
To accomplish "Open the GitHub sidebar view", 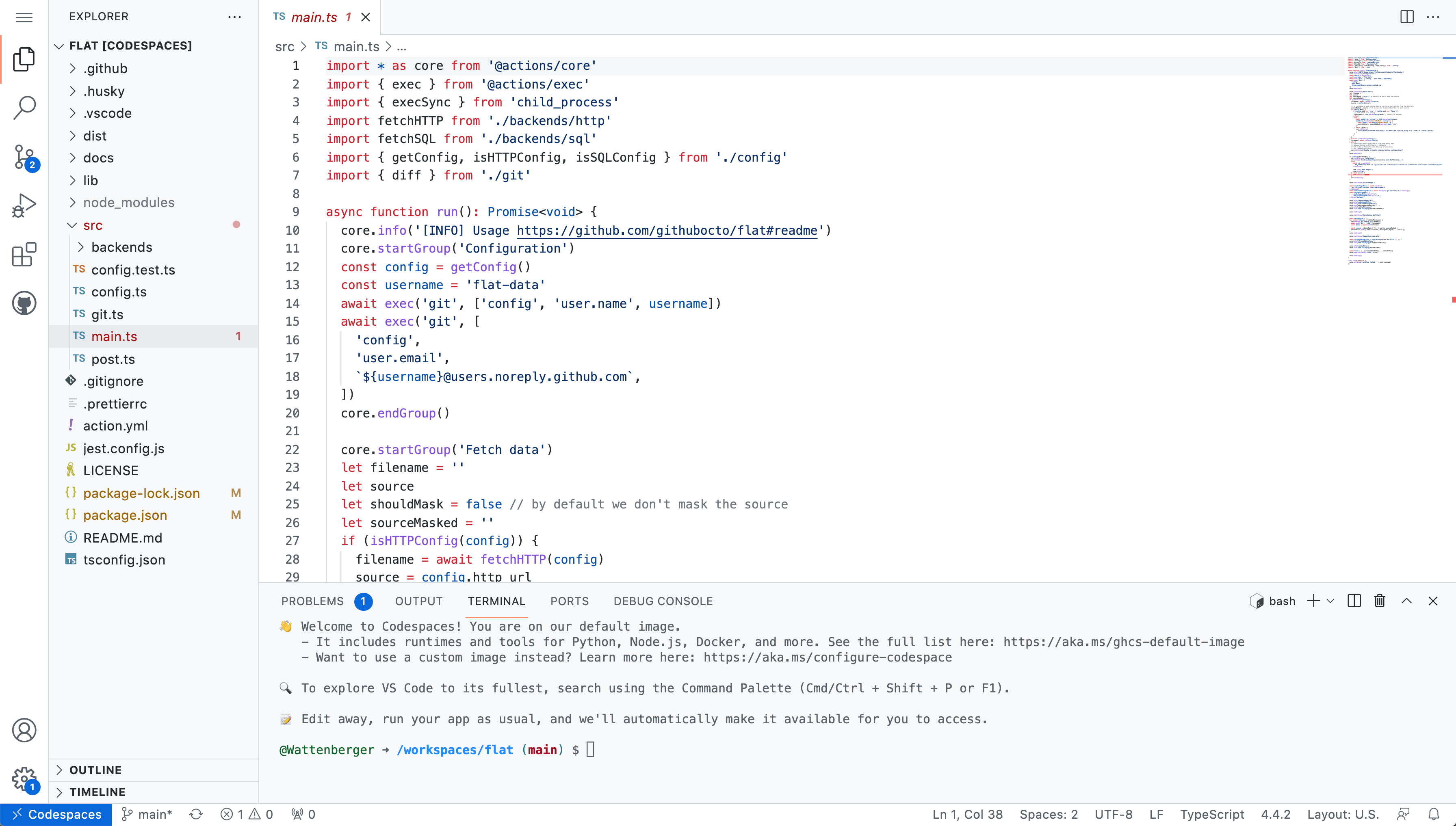I will [24, 303].
